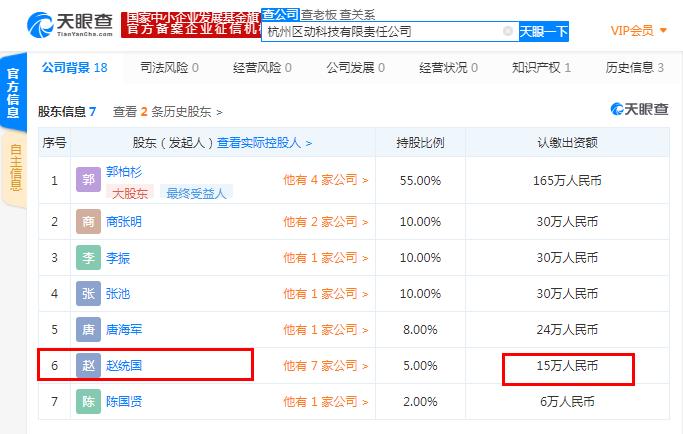Open 唐海军's avatar icon
The height and width of the screenshot is (434, 683).
click(x=88, y=329)
